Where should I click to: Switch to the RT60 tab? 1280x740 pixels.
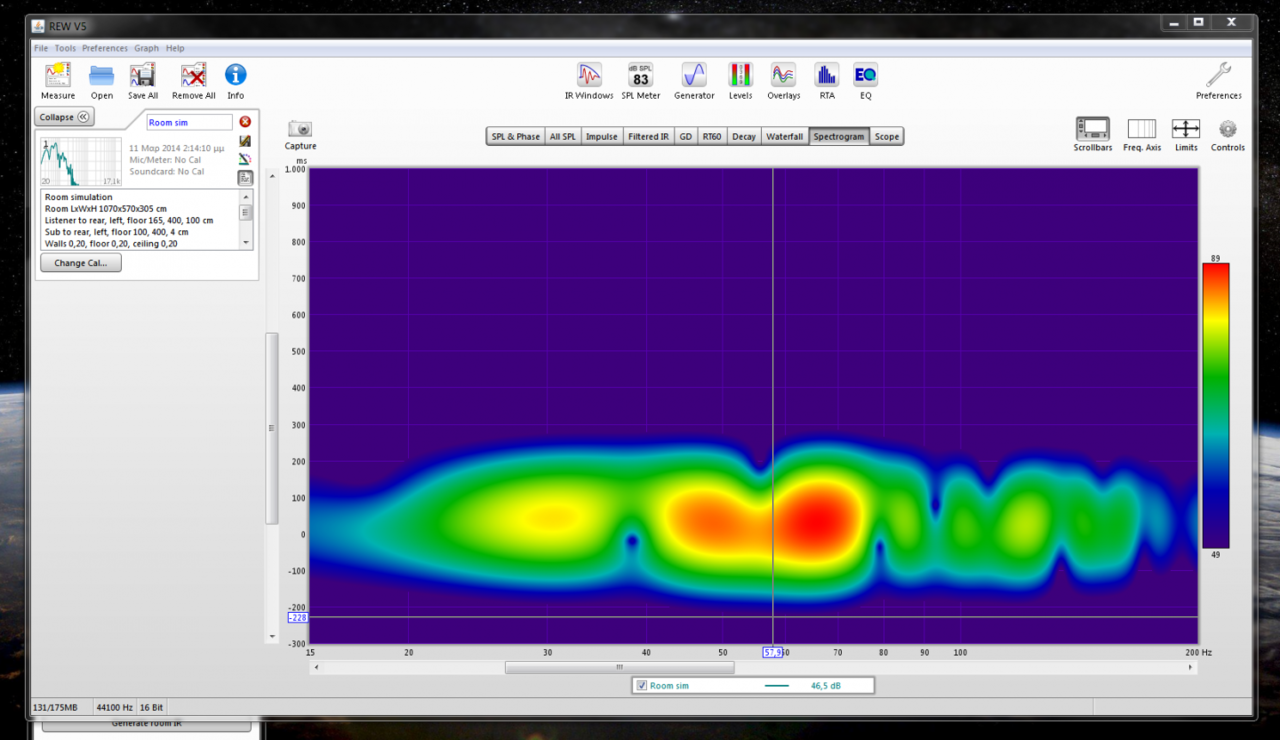click(x=712, y=137)
